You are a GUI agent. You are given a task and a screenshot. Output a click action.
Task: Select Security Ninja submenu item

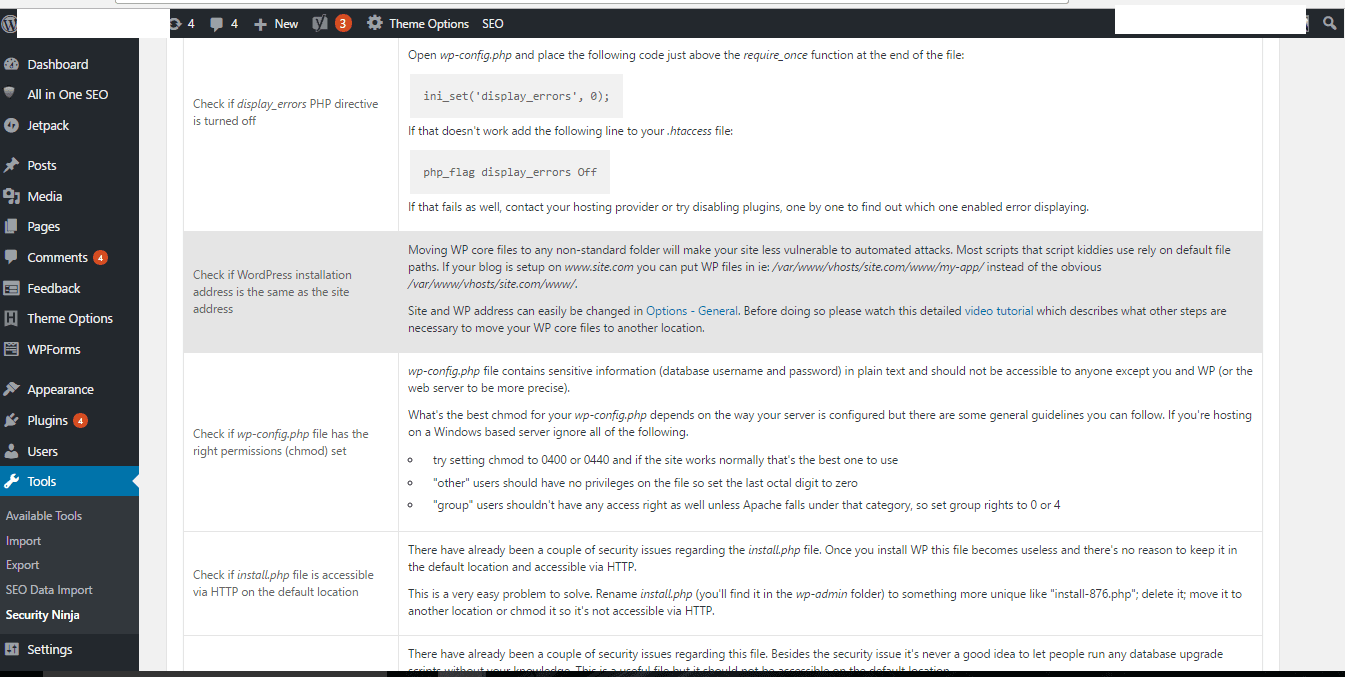point(43,615)
